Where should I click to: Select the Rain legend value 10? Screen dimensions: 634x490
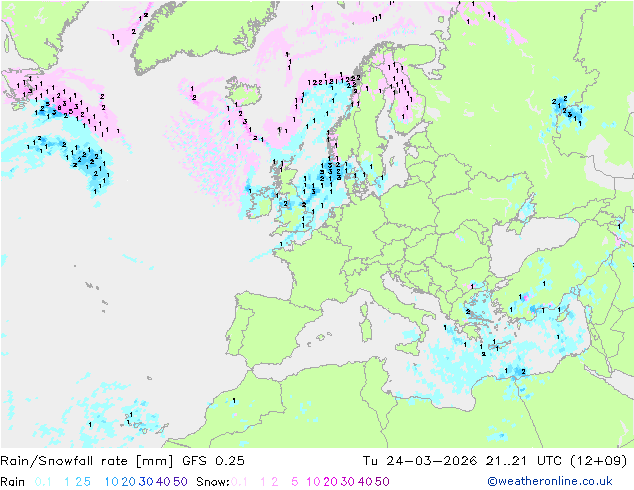point(112,482)
